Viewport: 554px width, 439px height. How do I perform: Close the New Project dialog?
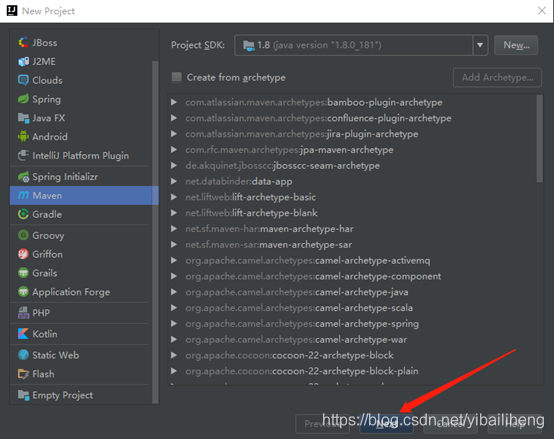[x=542, y=11]
